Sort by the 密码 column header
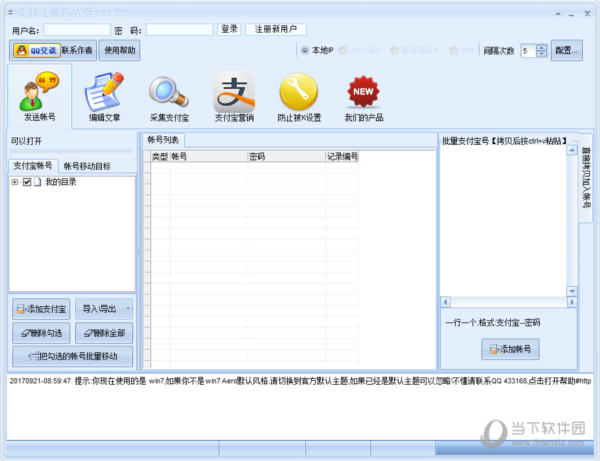 pyautogui.click(x=286, y=156)
